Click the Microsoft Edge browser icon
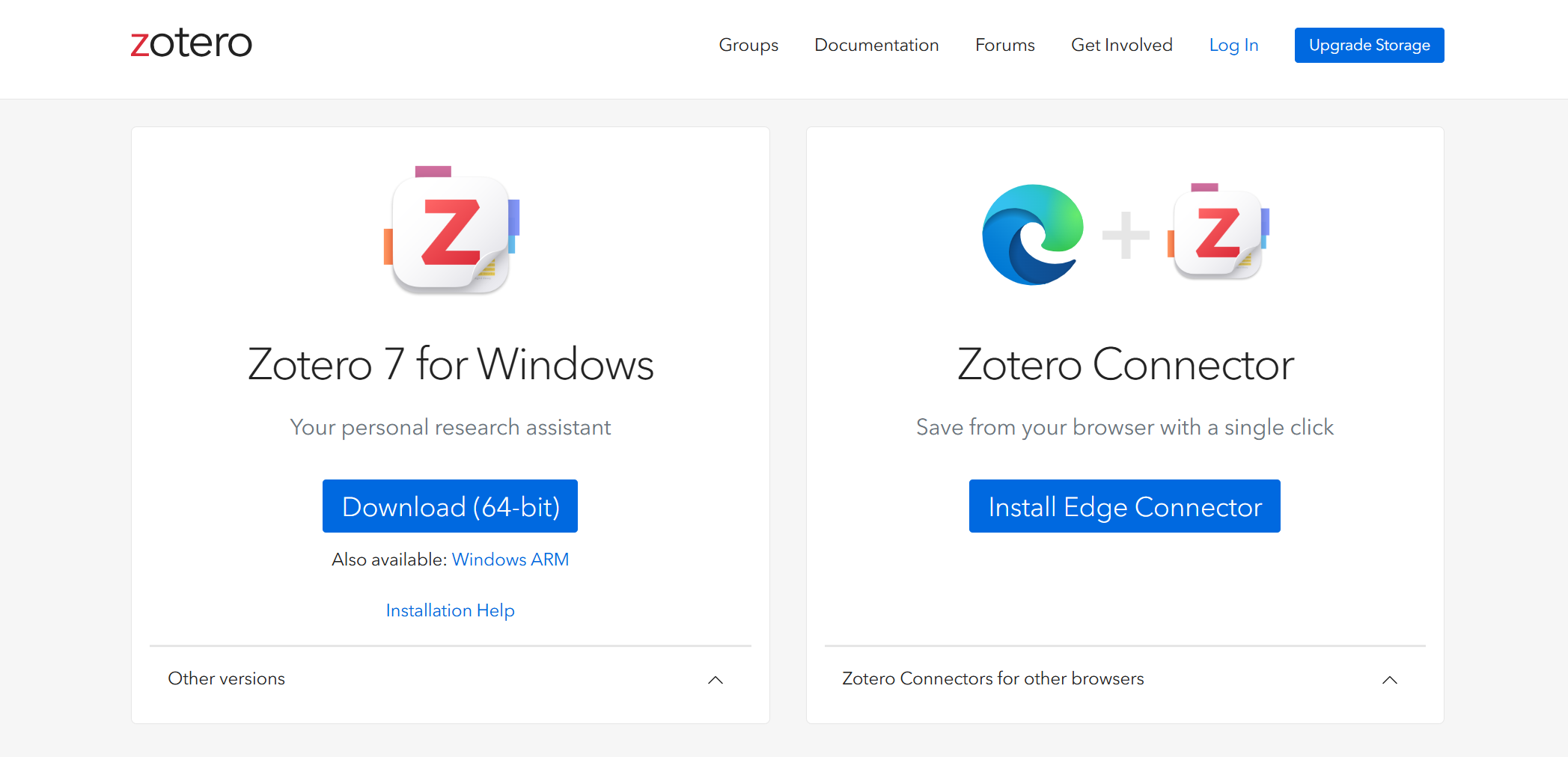Screen dimensions: 1568x757 click(x=1033, y=235)
